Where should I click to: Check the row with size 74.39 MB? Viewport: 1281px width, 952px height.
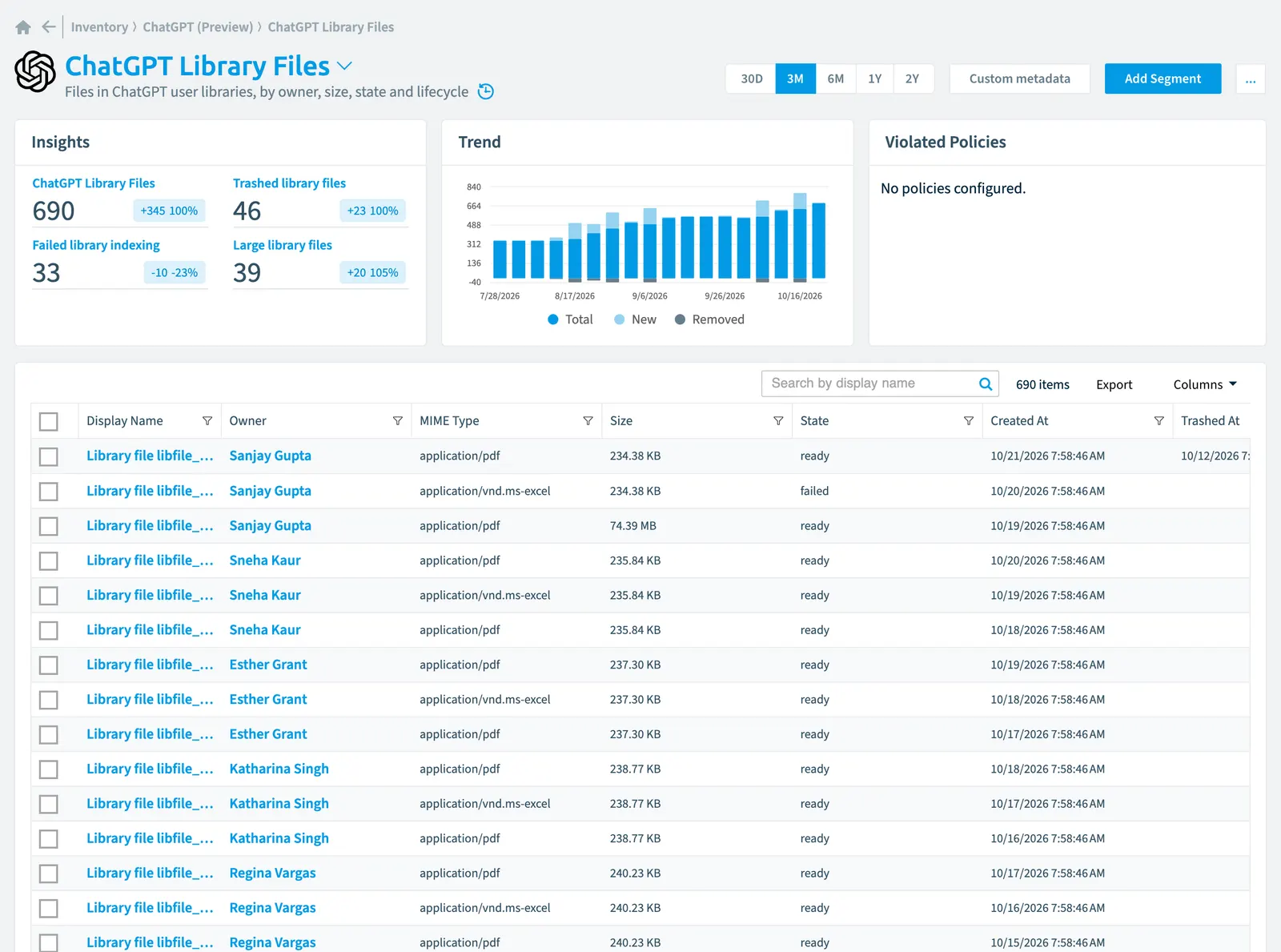(x=49, y=526)
